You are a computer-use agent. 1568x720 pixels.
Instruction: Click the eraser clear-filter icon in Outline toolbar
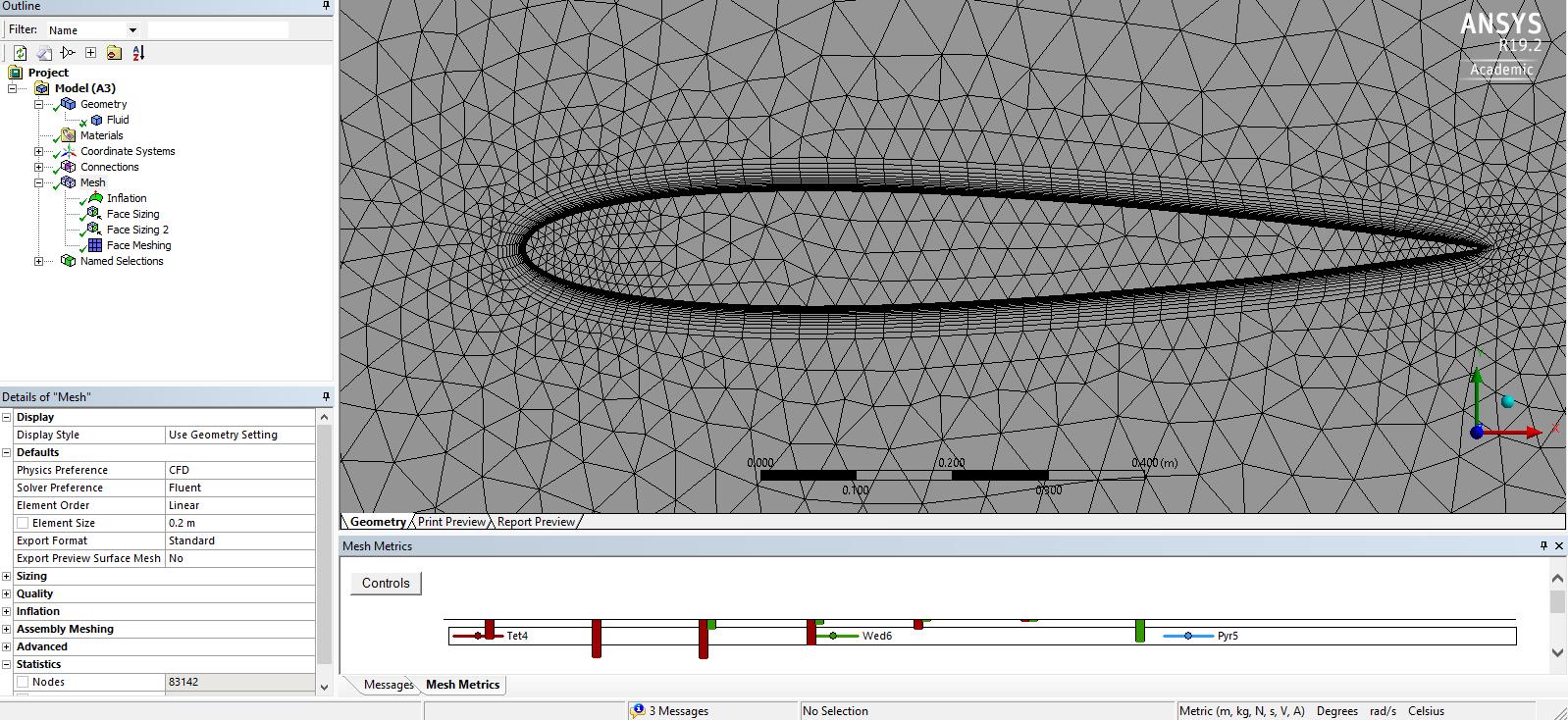[44, 53]
